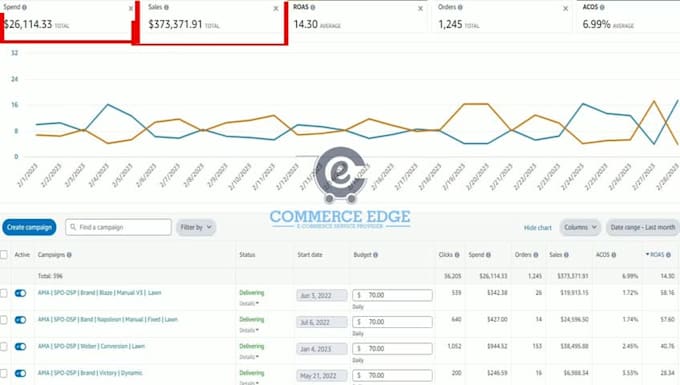This screenshot has height=385, width=680.
Task: Select checkbox for Brand Victory Dynamic campaign
Action: (4, 374)
